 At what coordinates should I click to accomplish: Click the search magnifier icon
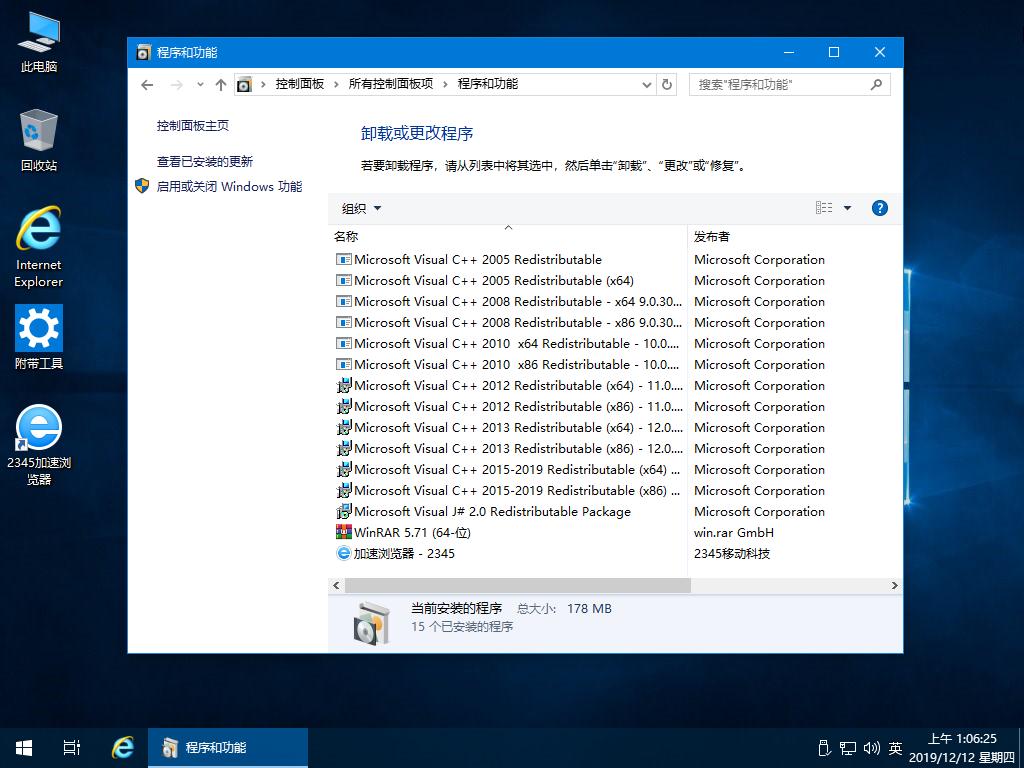(876, 84)
